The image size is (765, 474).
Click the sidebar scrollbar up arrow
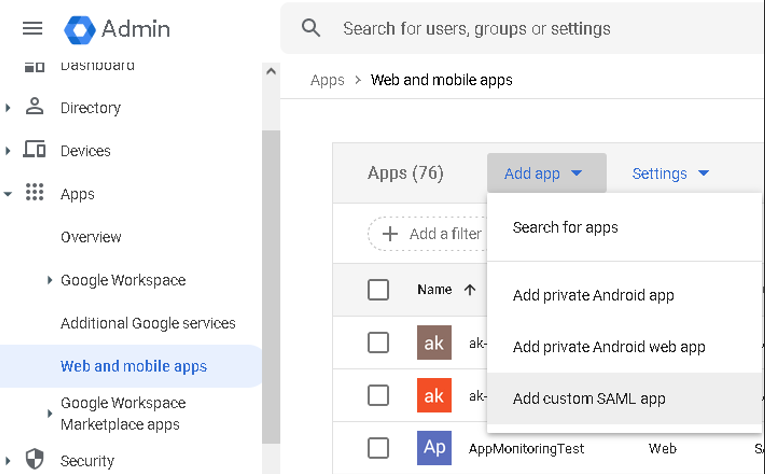(271, 72)
